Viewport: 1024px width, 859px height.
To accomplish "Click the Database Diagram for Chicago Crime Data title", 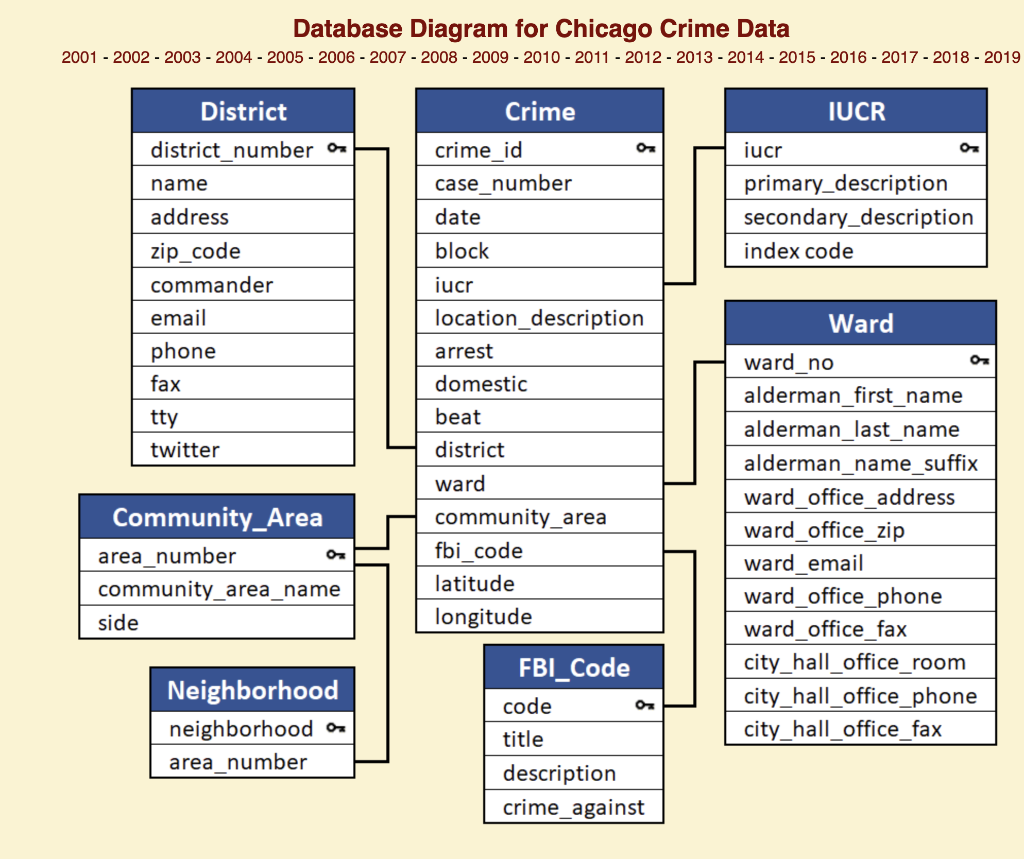I will (x=541, y=28).
